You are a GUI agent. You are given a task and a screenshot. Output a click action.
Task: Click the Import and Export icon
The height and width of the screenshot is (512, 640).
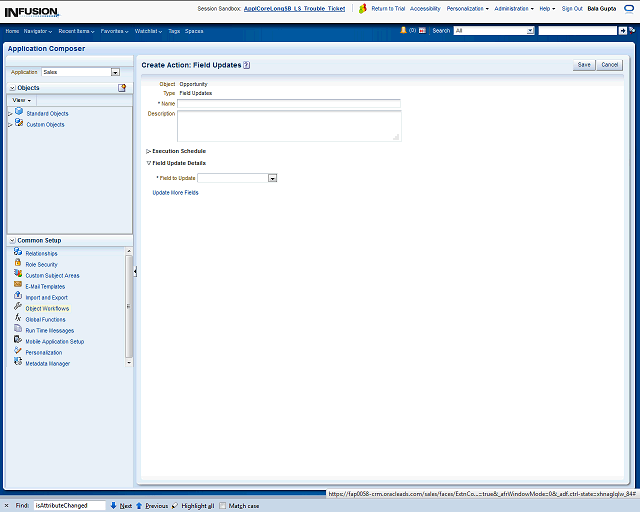click(x=18, y=297)
